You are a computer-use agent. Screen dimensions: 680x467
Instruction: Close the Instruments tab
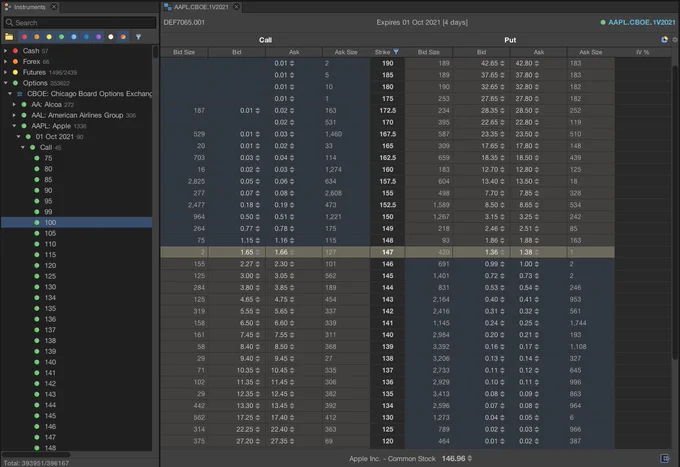[x=54, y=7]
